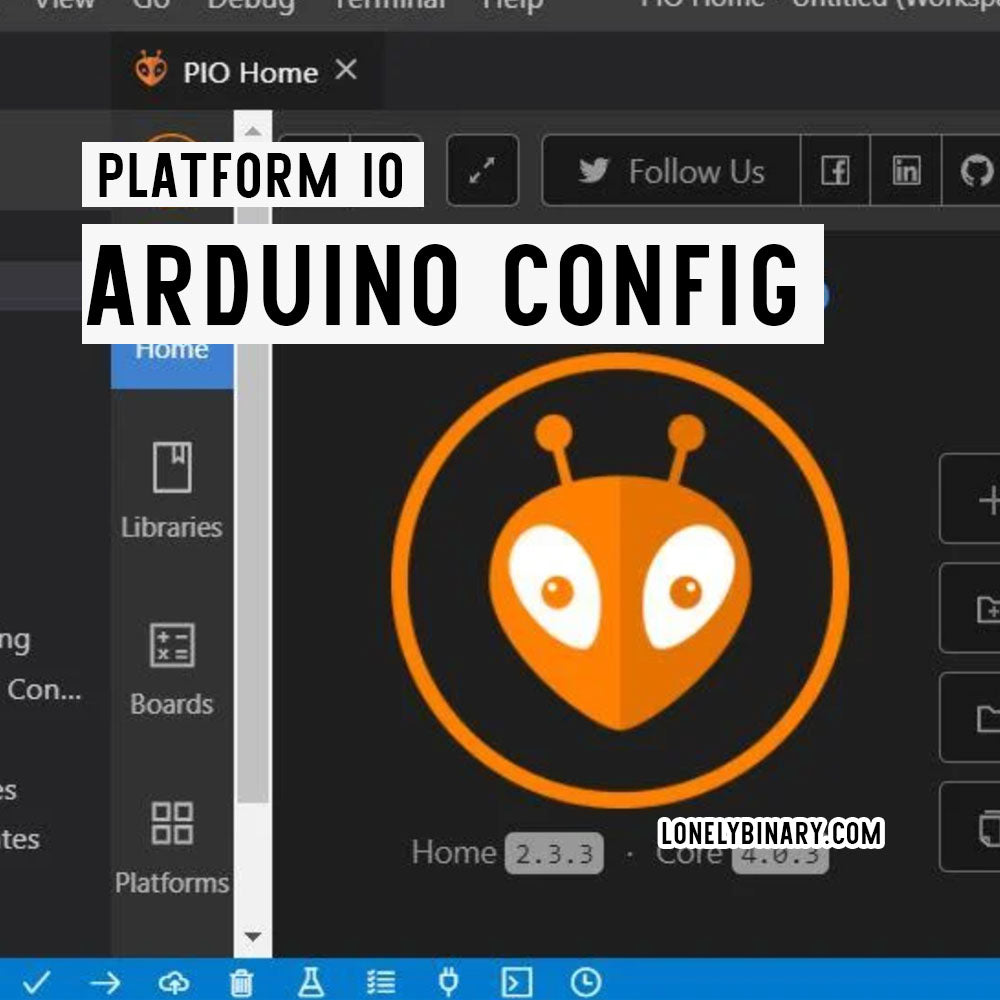Viewport: 1000px width, 1000px height.
Task: Close the PIO Home tab
Action: (345, 70)
